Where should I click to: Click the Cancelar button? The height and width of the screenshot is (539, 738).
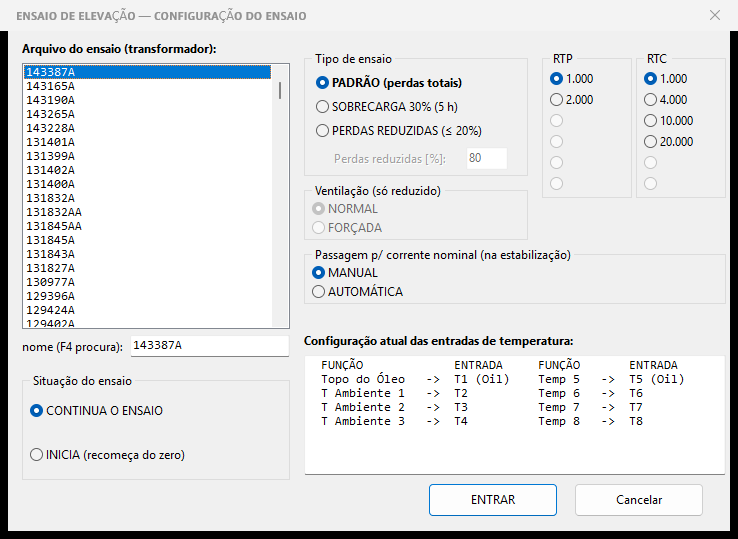pos(639,500)
